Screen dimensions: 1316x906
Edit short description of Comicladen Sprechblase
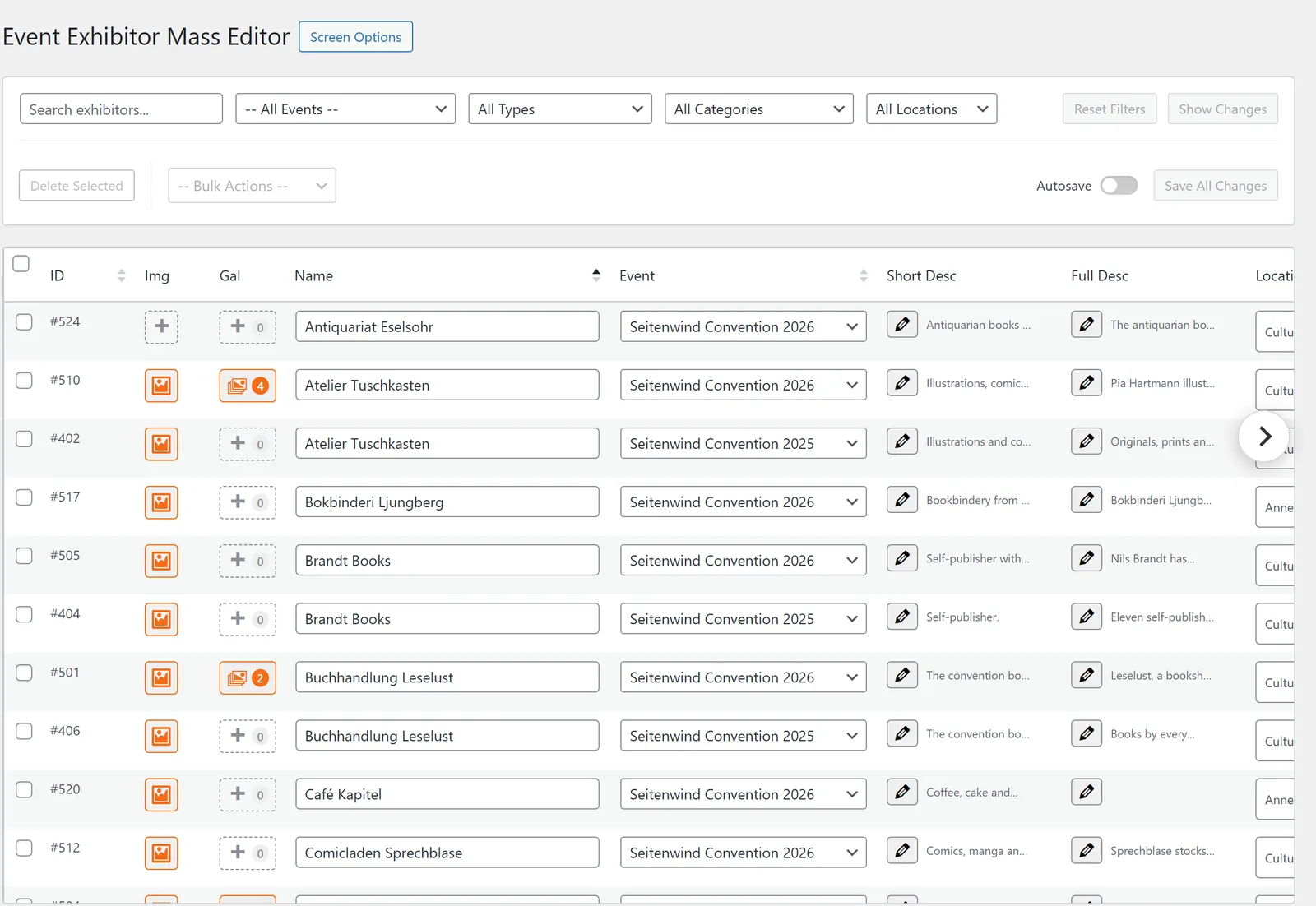point(902,850)
